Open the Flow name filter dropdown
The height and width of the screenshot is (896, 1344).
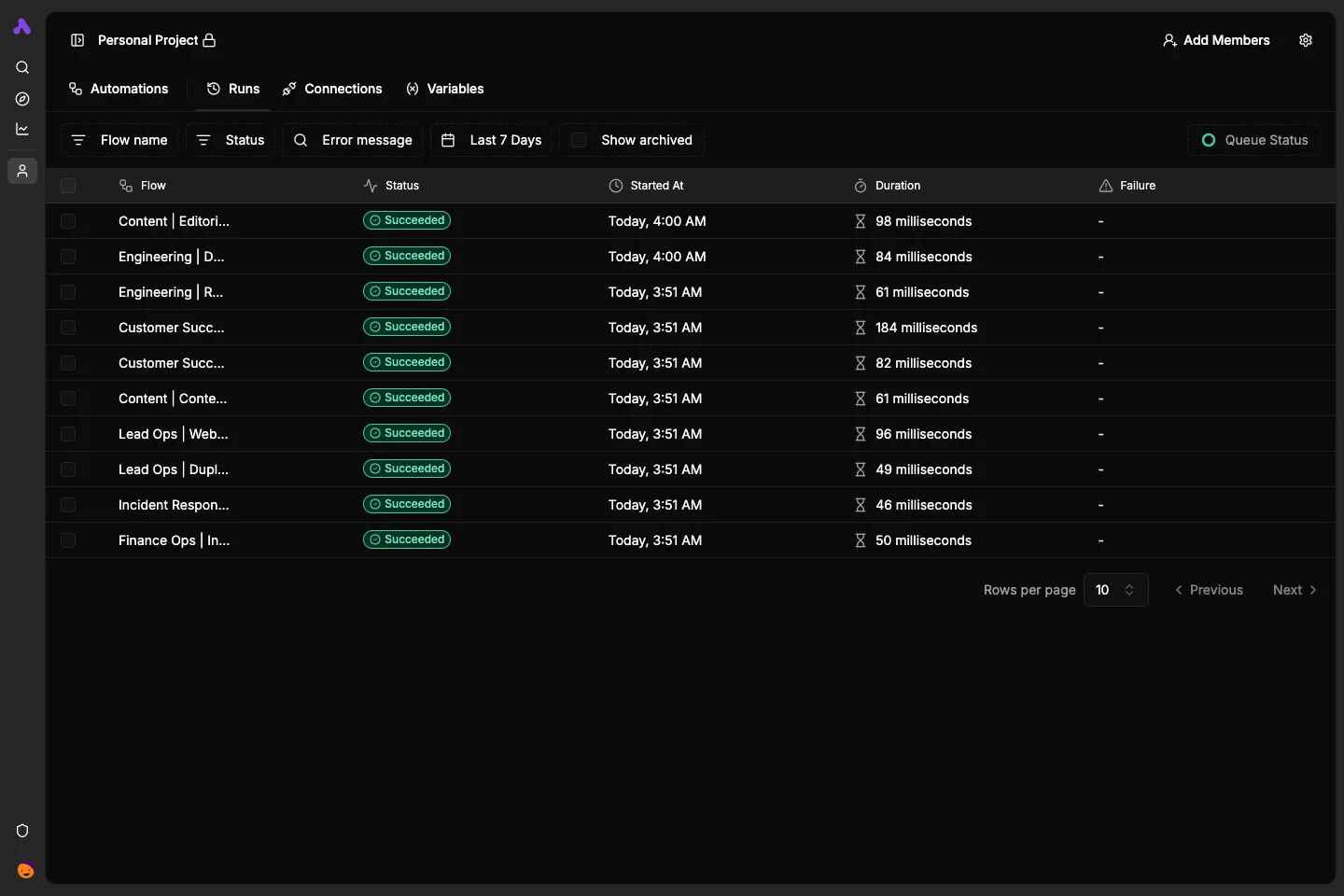[x=119, y=140]
